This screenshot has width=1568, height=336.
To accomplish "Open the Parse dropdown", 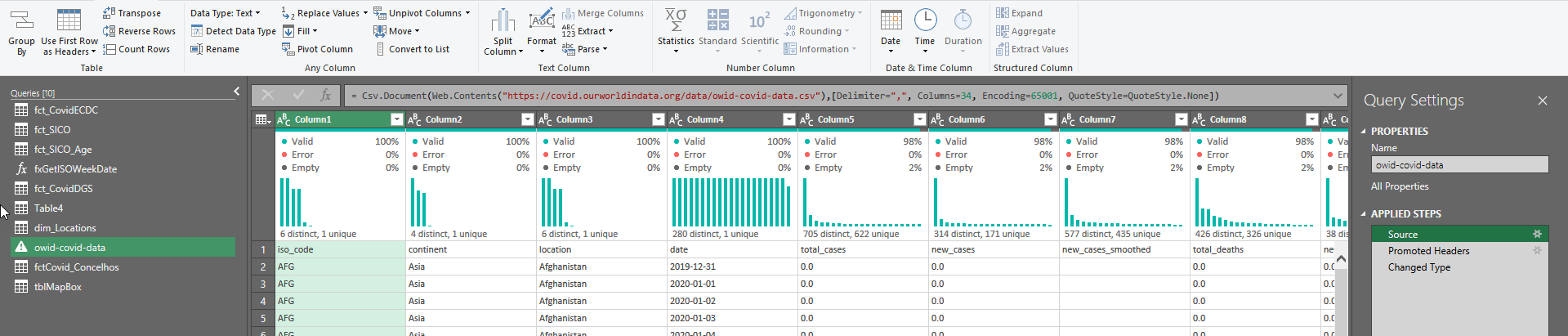I will [x=585, y=49].
